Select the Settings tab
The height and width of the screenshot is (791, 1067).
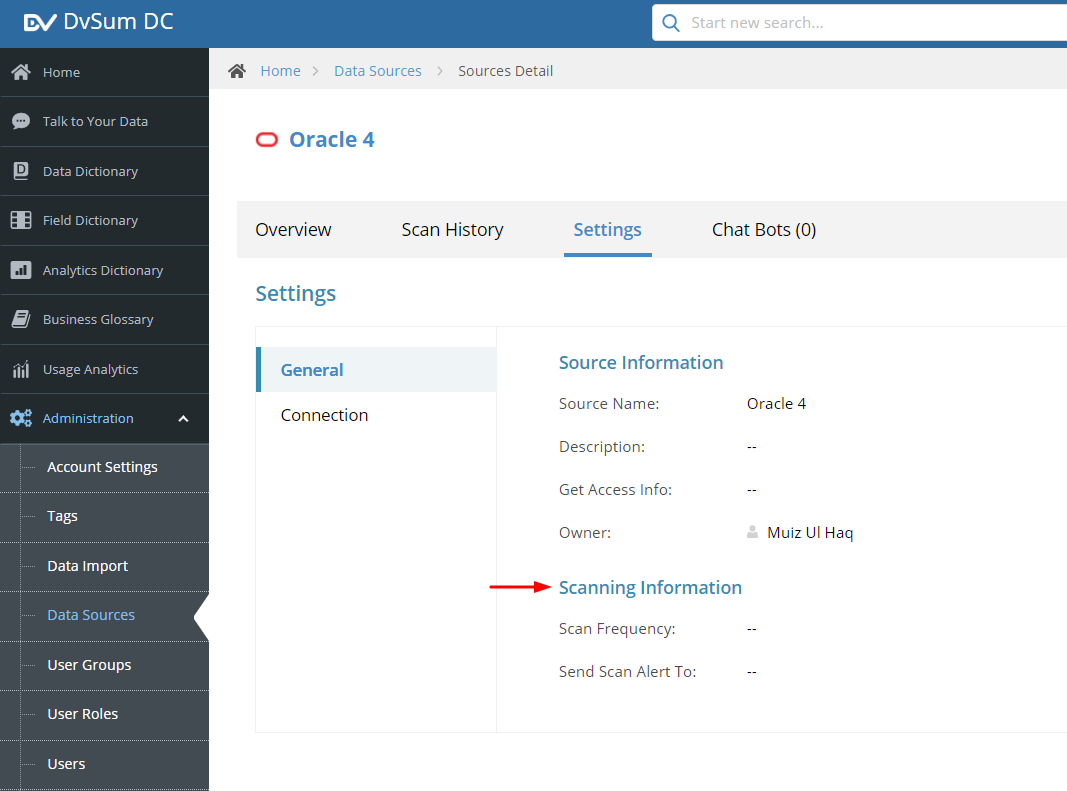608,229
